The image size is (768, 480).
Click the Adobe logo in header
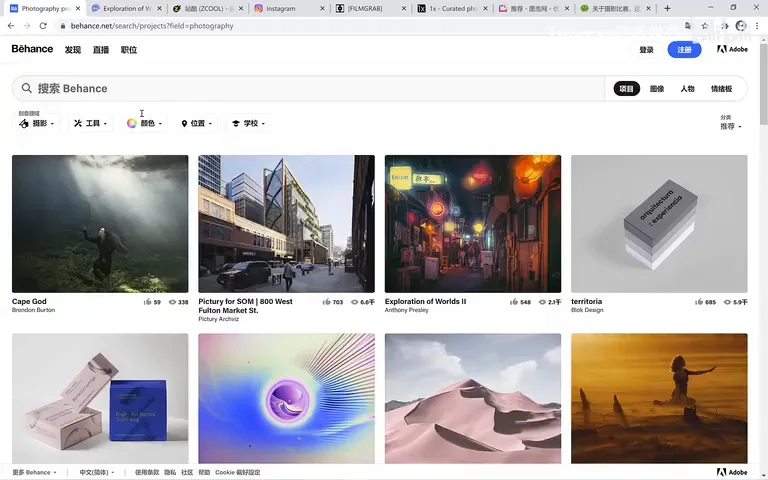[732, 49]
